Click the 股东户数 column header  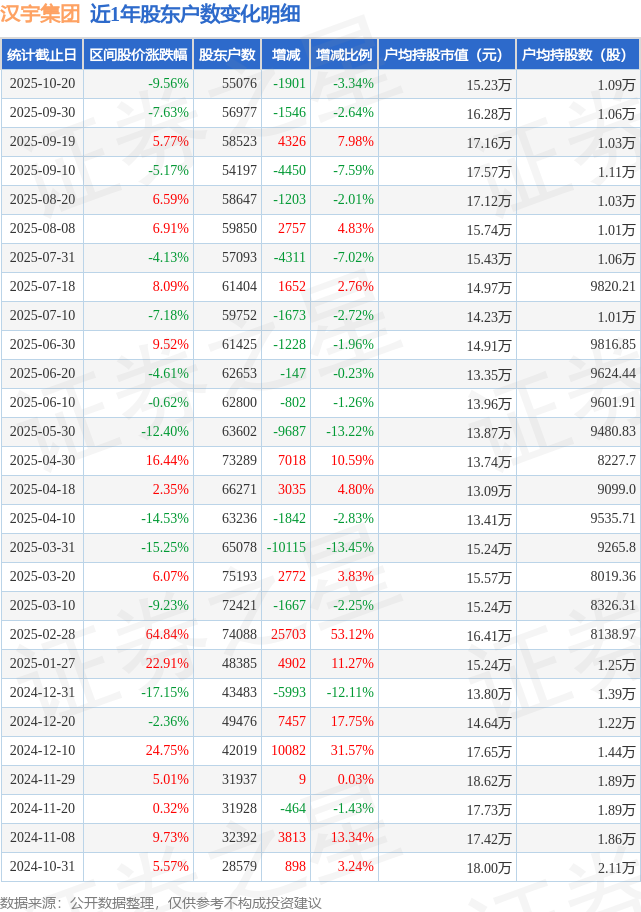pos(227,55)
